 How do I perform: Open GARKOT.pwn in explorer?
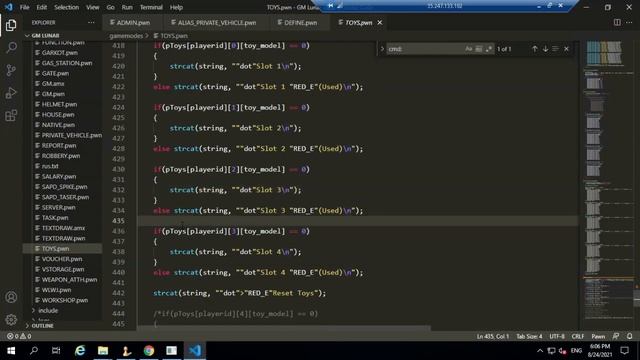click(x=60, y=53)
